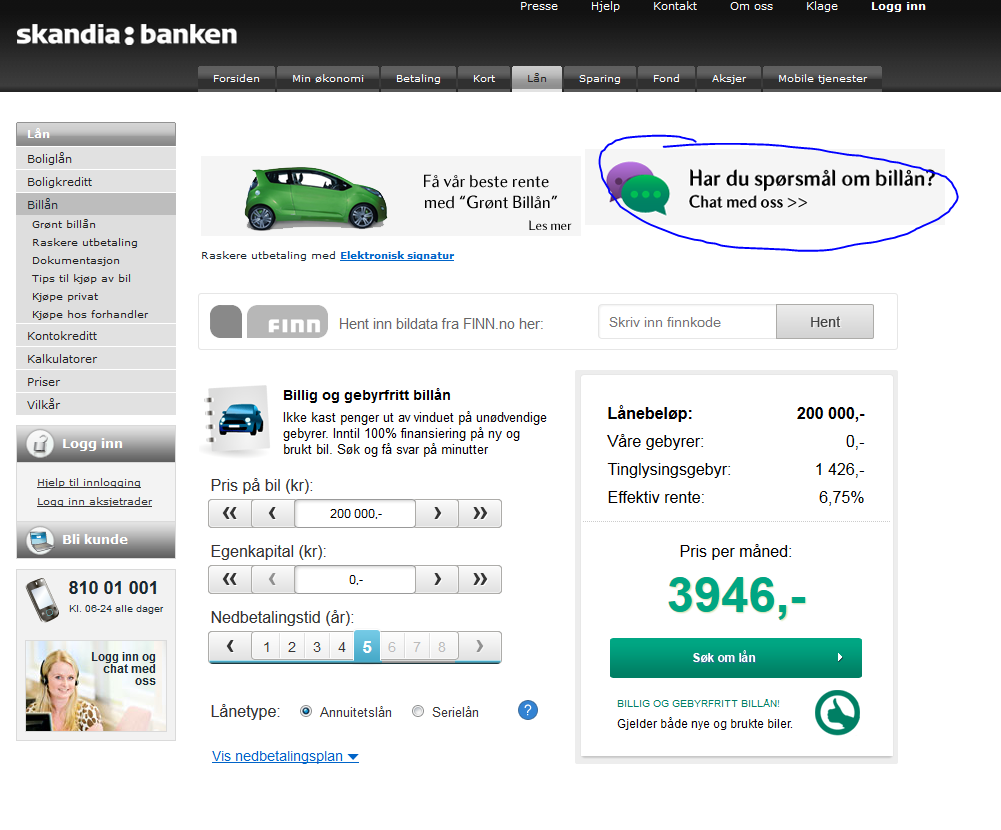Click Les mer on Grønt Billån banner
The width and height of the screenshot is (1001, 830).
pyautogui.click(x=550, y=225)
